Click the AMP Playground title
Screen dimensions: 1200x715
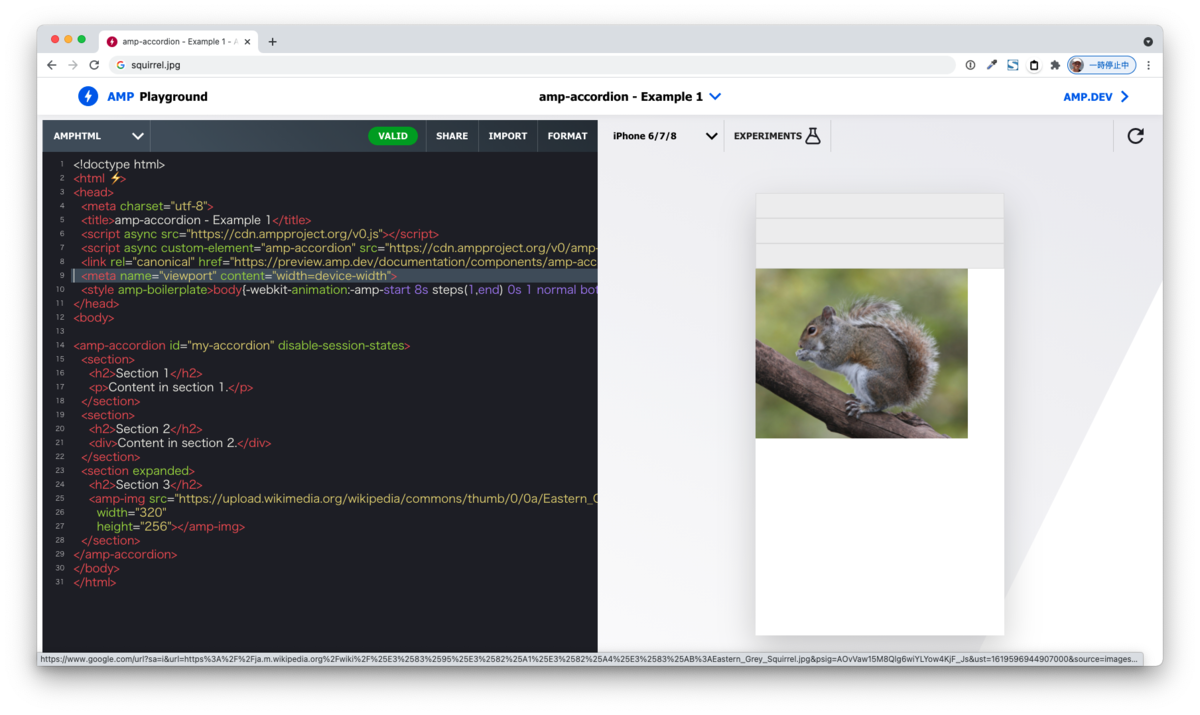[x=158, y=97]
